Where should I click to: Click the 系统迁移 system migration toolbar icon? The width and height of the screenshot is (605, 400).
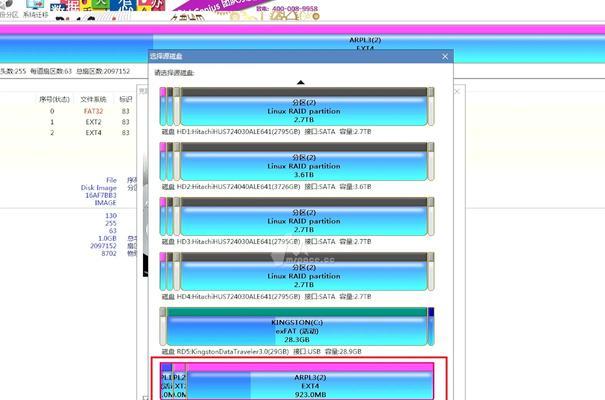(35, 8)
